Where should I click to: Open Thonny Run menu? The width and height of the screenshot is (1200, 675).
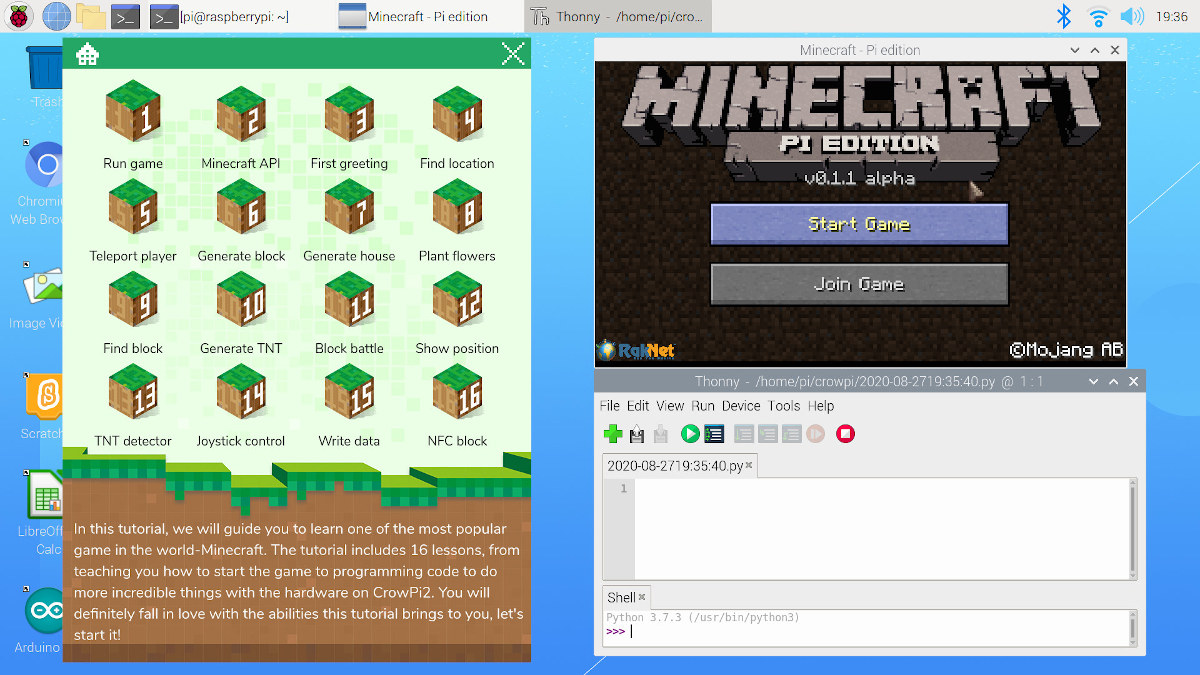point(703,406)
